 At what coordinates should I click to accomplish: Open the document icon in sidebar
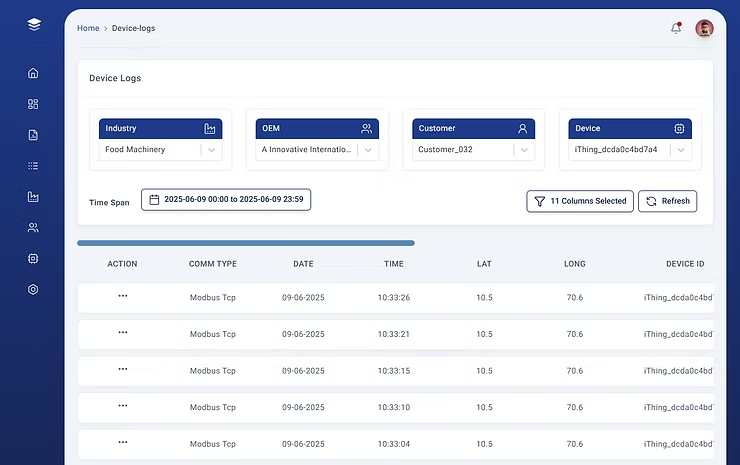pyautogui.click(x=33, y=135)
